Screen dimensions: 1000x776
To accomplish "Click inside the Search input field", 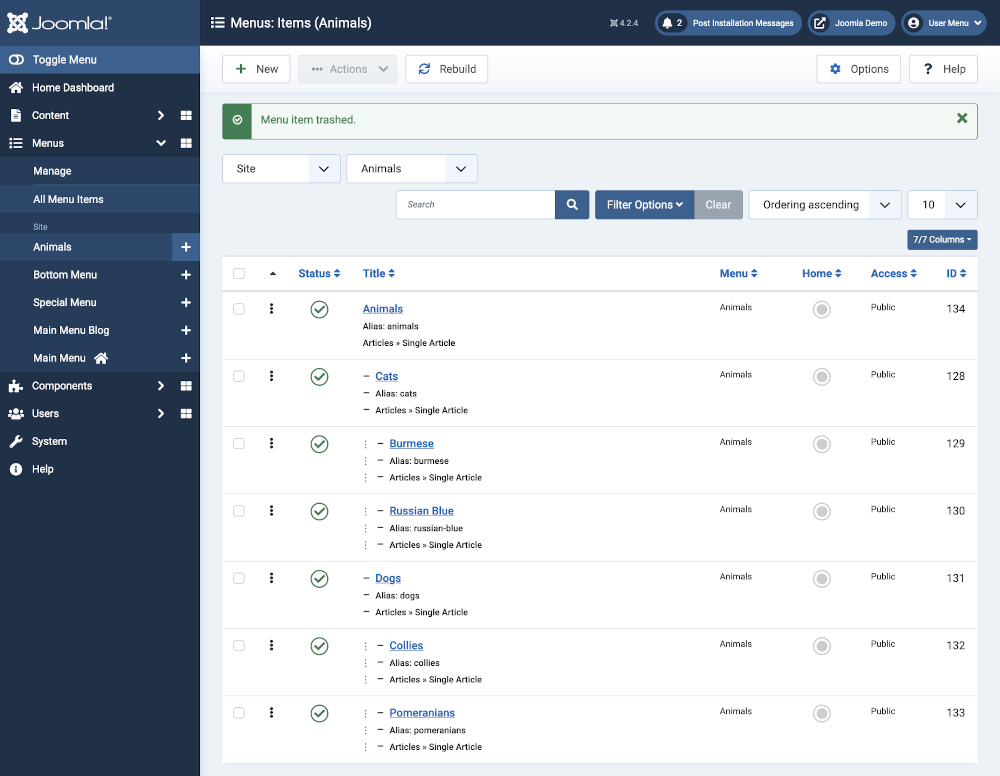I will [475, 205].
